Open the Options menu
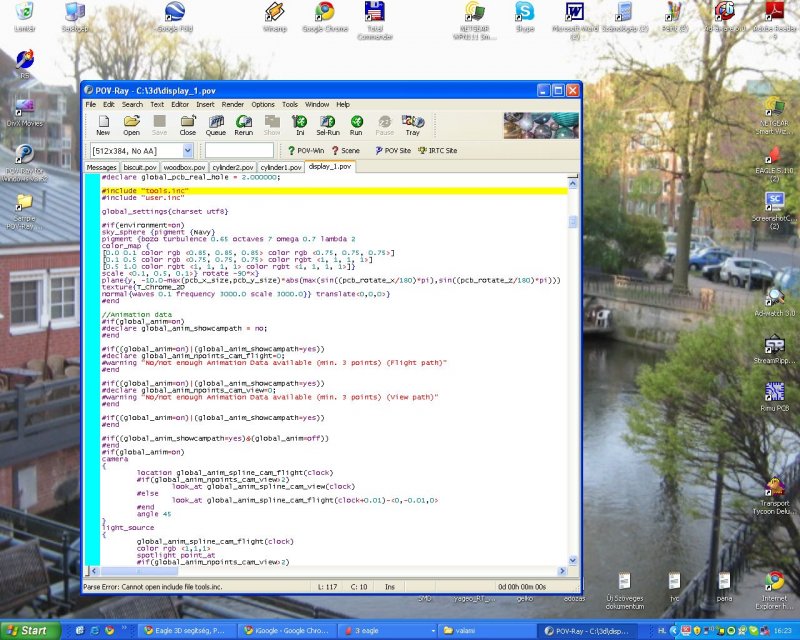The width and height of the screenshot is (800, 640). click(x=263, y=104)
